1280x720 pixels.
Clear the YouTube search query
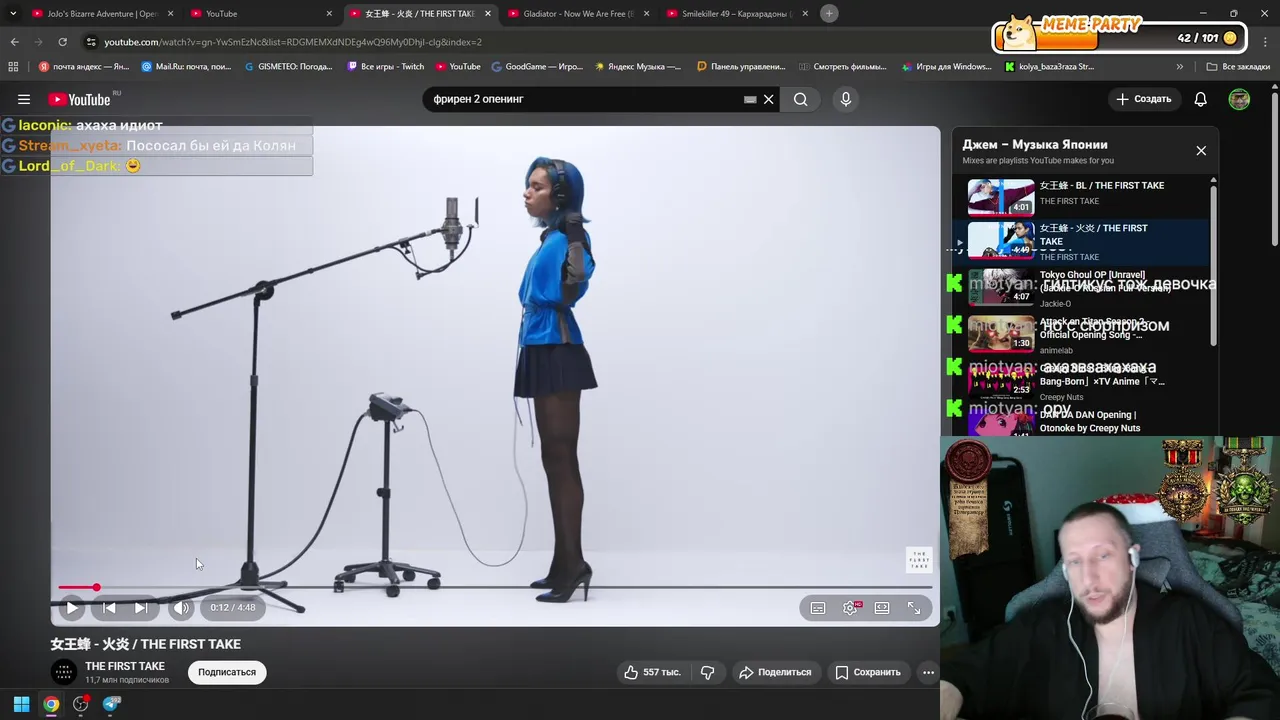pos(769,99)
